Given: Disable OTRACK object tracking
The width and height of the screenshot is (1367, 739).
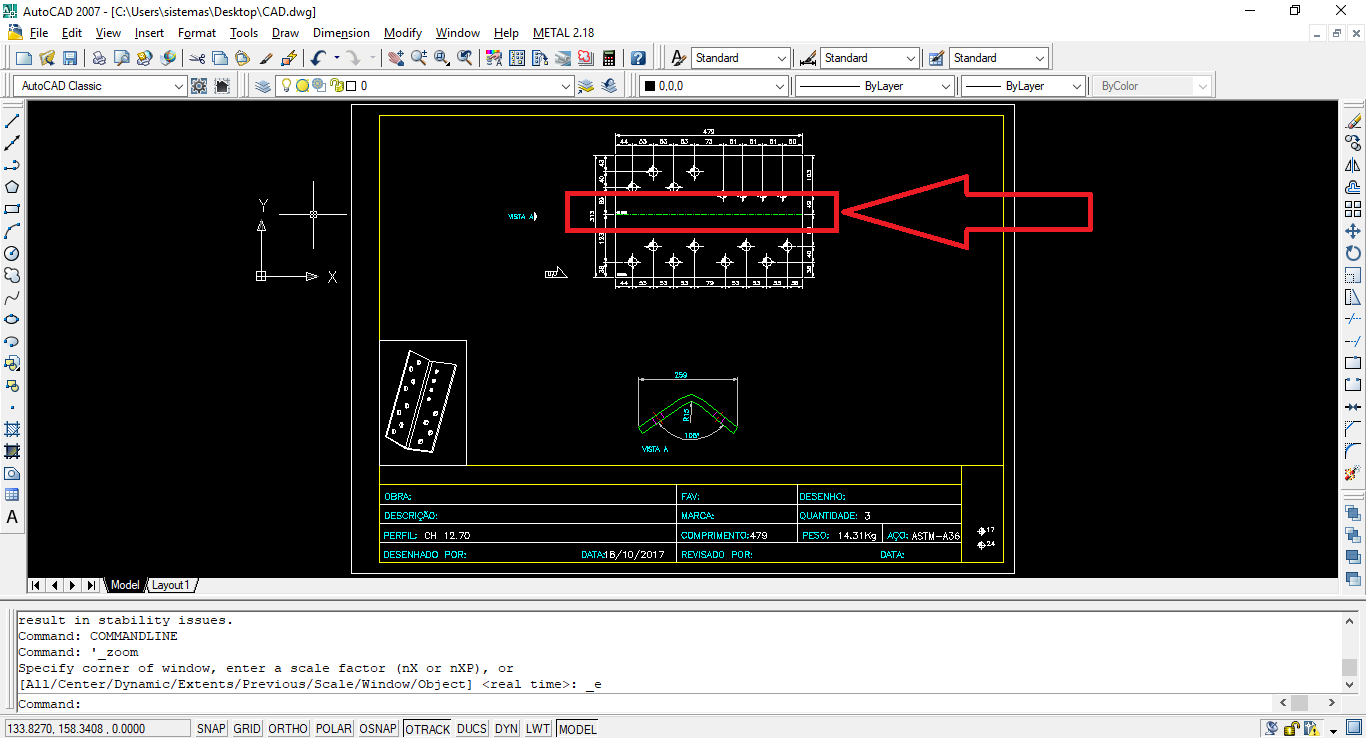Looking at the screenshot, I should point(427,729).
